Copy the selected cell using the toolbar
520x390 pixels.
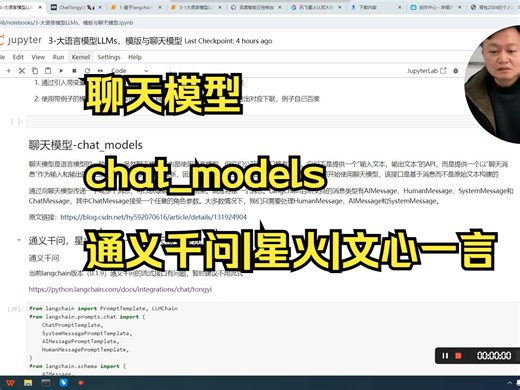(x=35, y=71)
